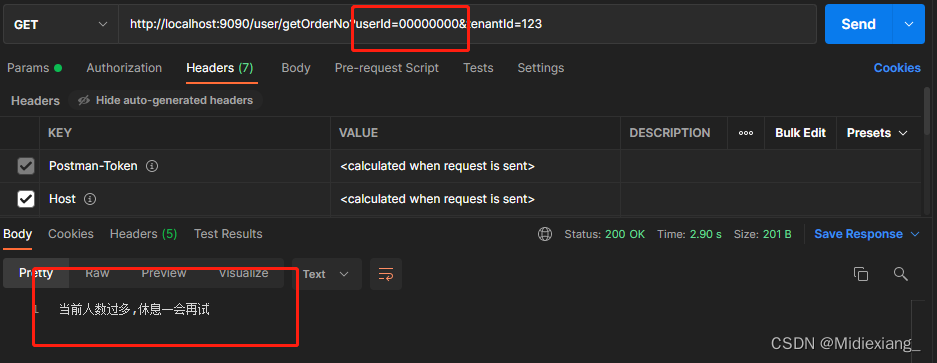Expand the Presets dropdown

(877, 133)
